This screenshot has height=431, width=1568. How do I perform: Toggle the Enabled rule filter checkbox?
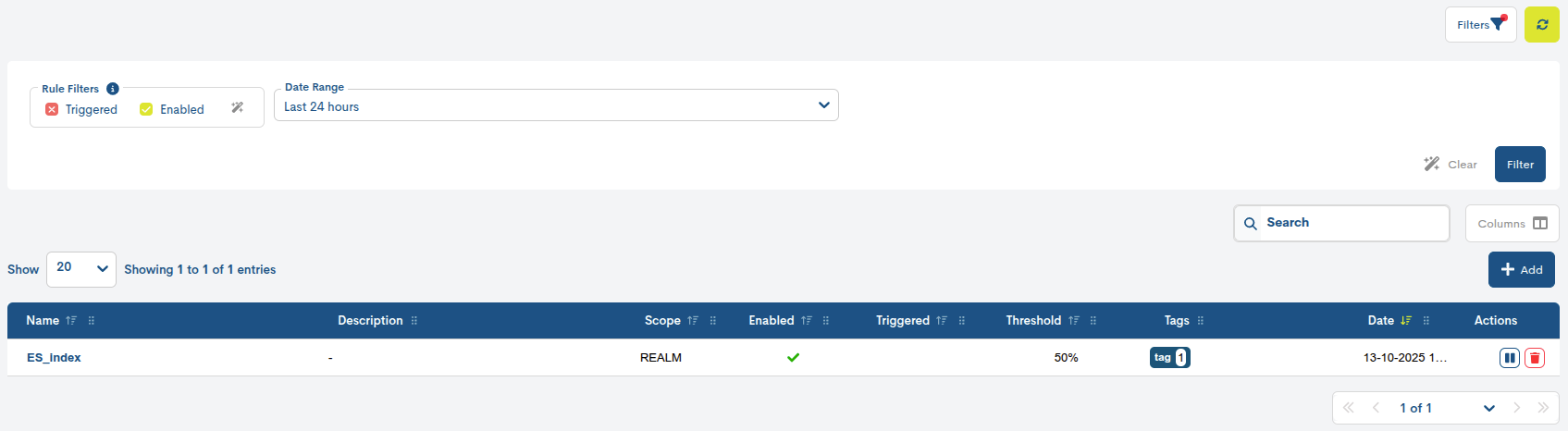[146, 109]
